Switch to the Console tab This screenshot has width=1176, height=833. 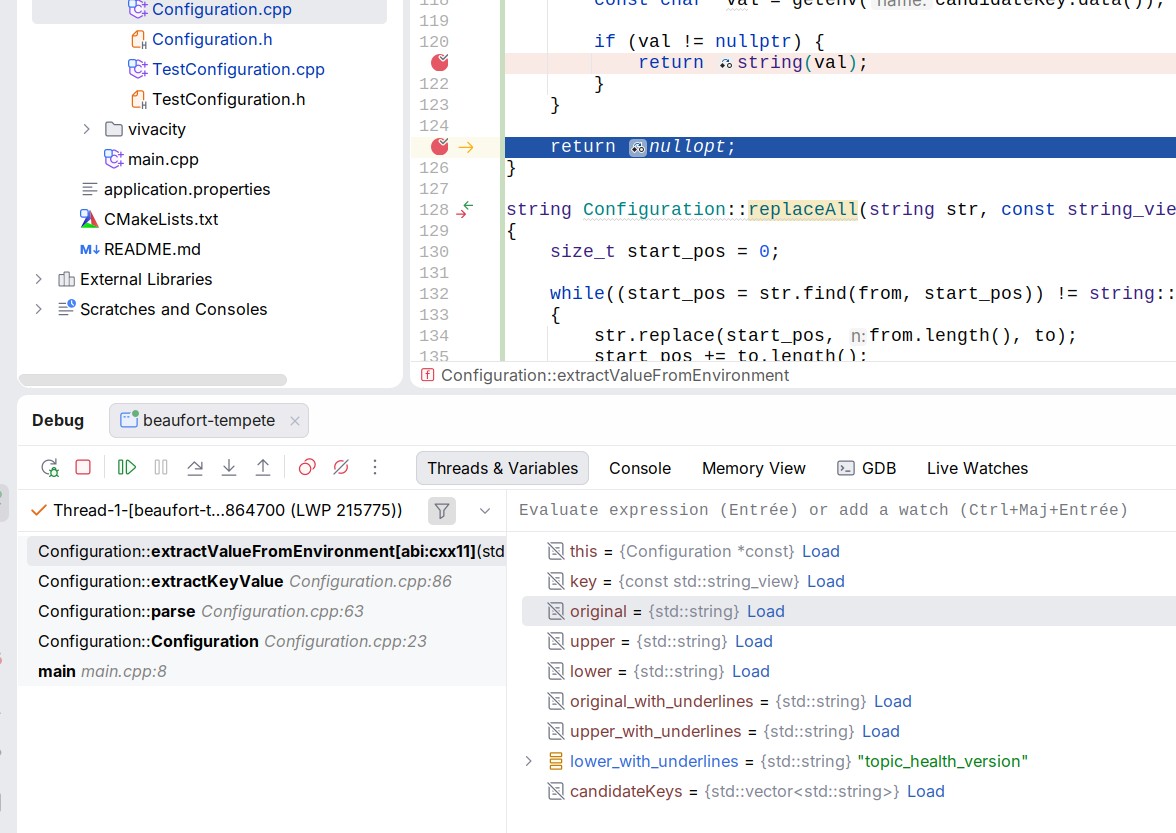click(x=640, y=469)
